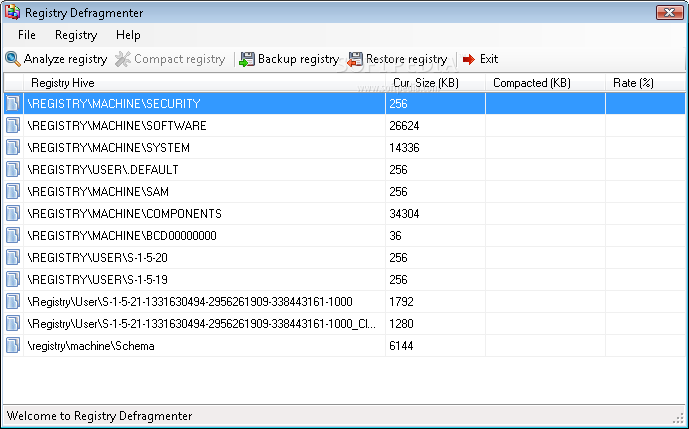
Task: Click the Analyze registry magnifier icon
Action: [12, 59]
